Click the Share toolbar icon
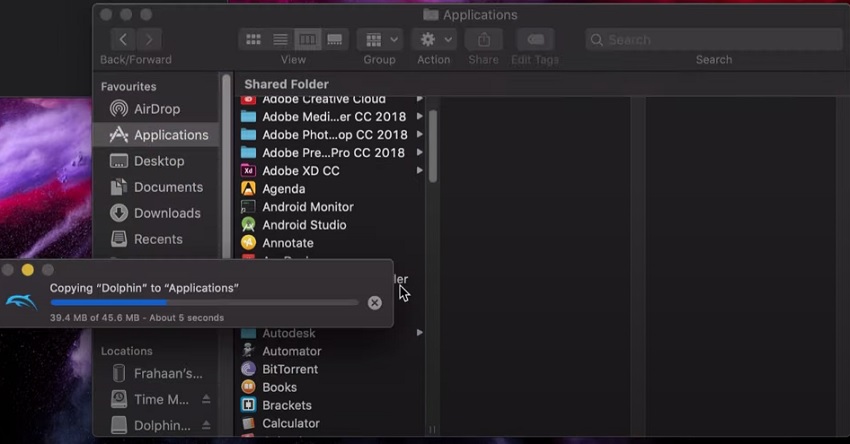Viewport: 850px width, 444px height. (x=483, y=40)
